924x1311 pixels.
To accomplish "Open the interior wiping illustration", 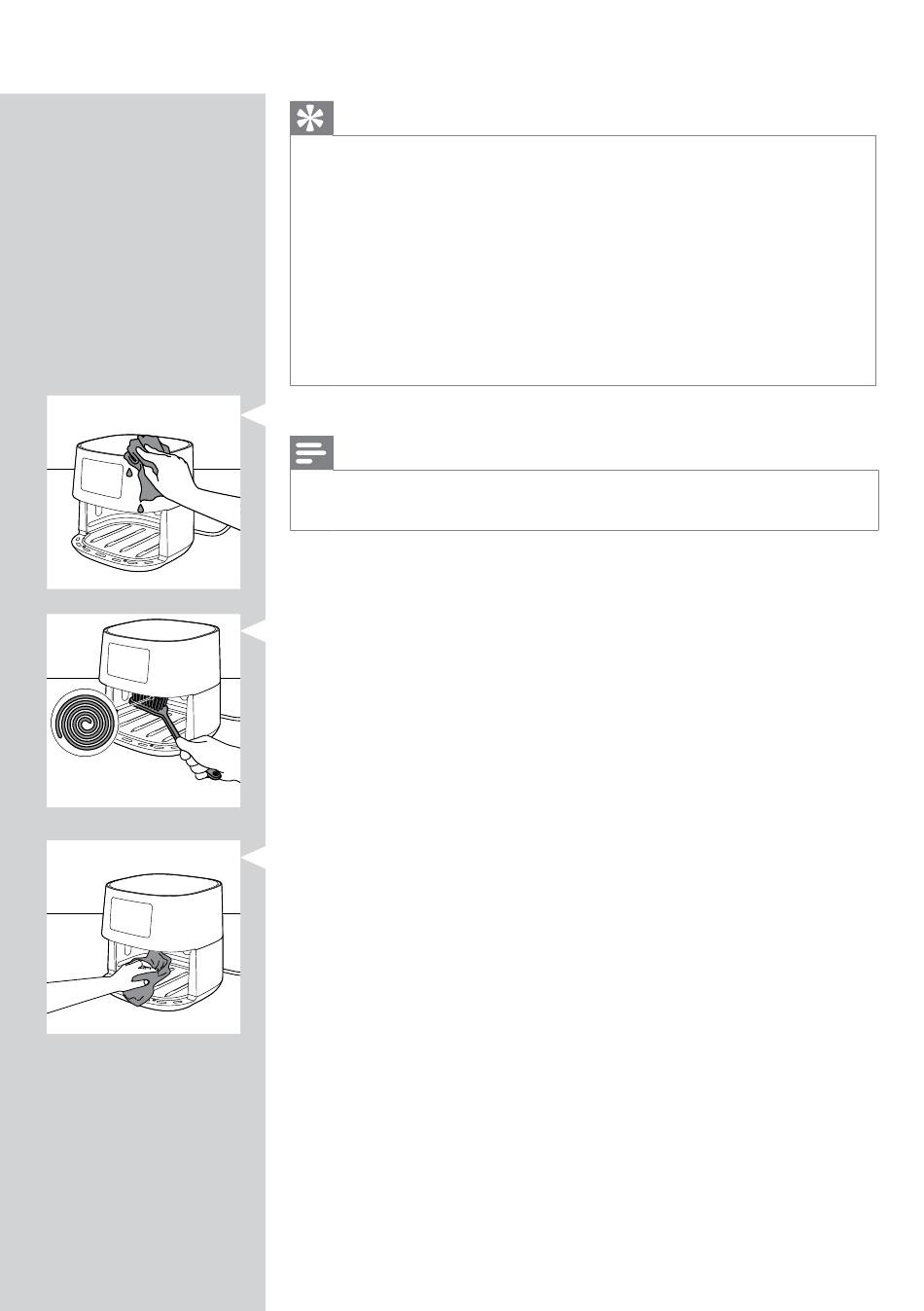I will click(144, 937).
